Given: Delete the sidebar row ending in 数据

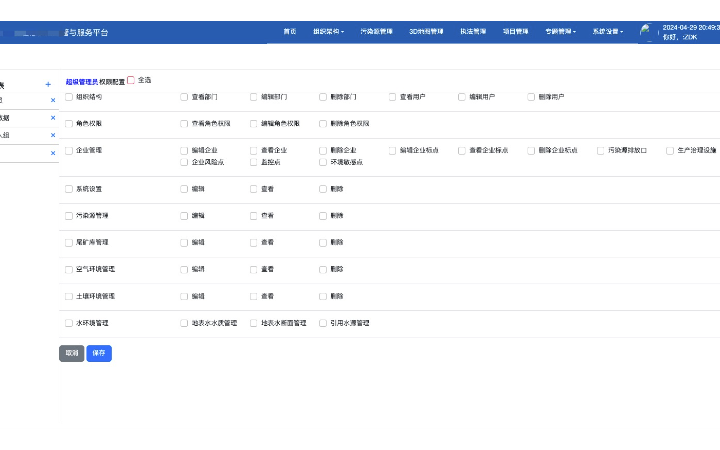Looking at the screenshot, I should (53, 118).
